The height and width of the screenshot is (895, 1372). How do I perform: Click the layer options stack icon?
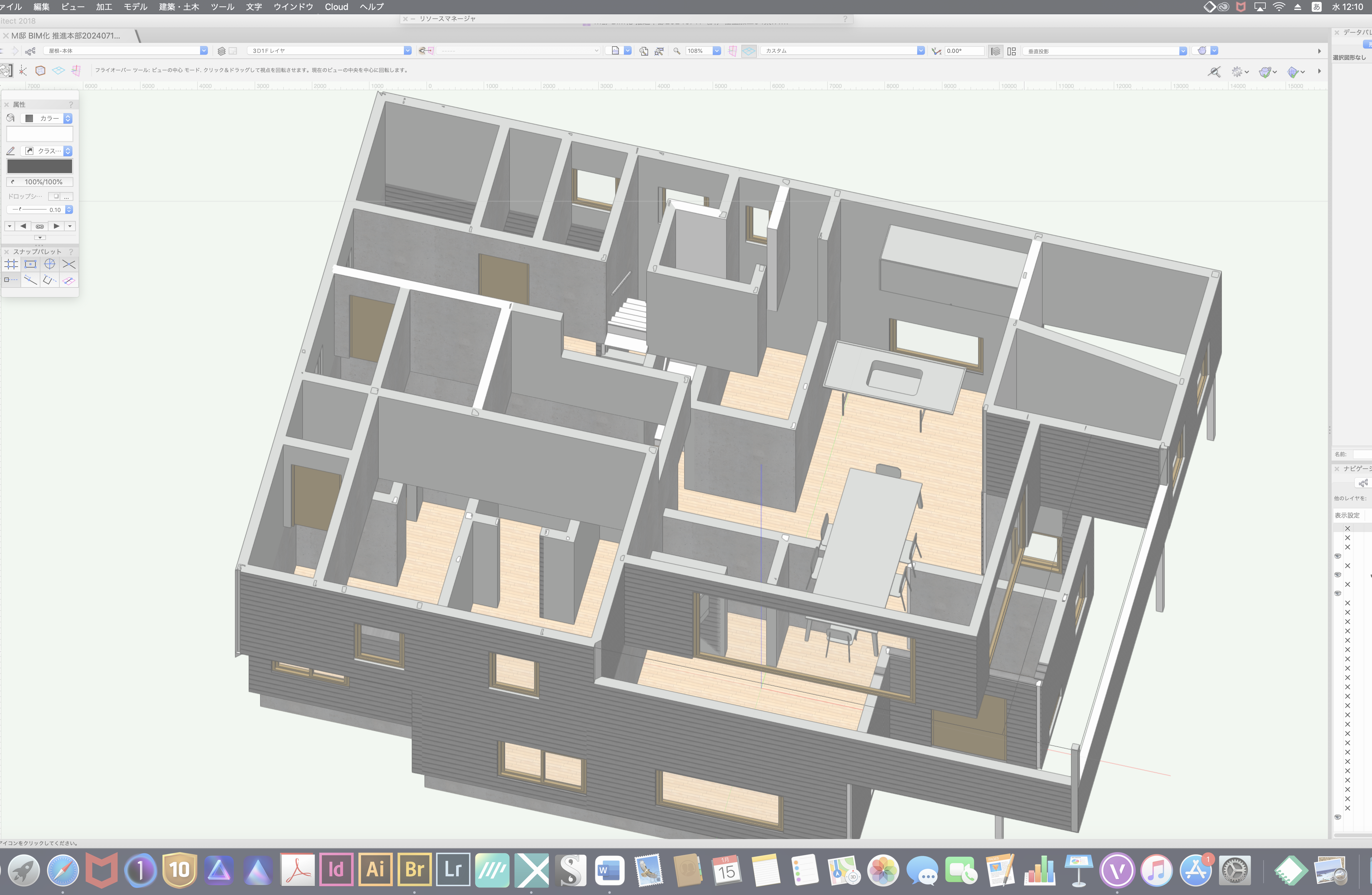coord(221,51)
